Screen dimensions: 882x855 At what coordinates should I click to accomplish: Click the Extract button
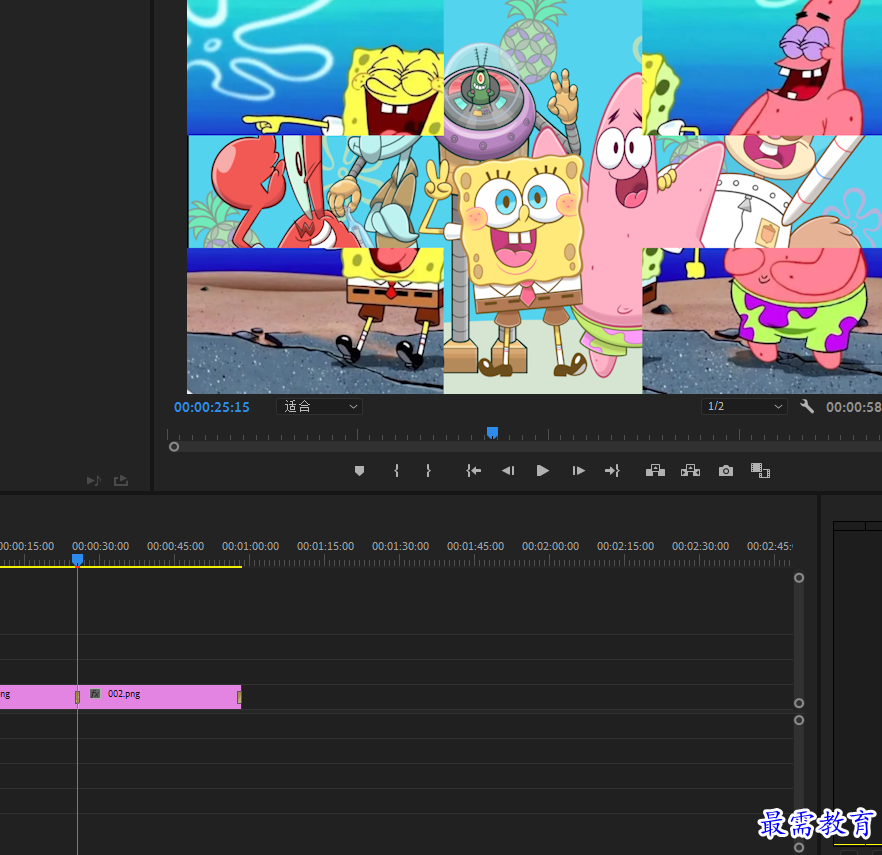(690, 471)
